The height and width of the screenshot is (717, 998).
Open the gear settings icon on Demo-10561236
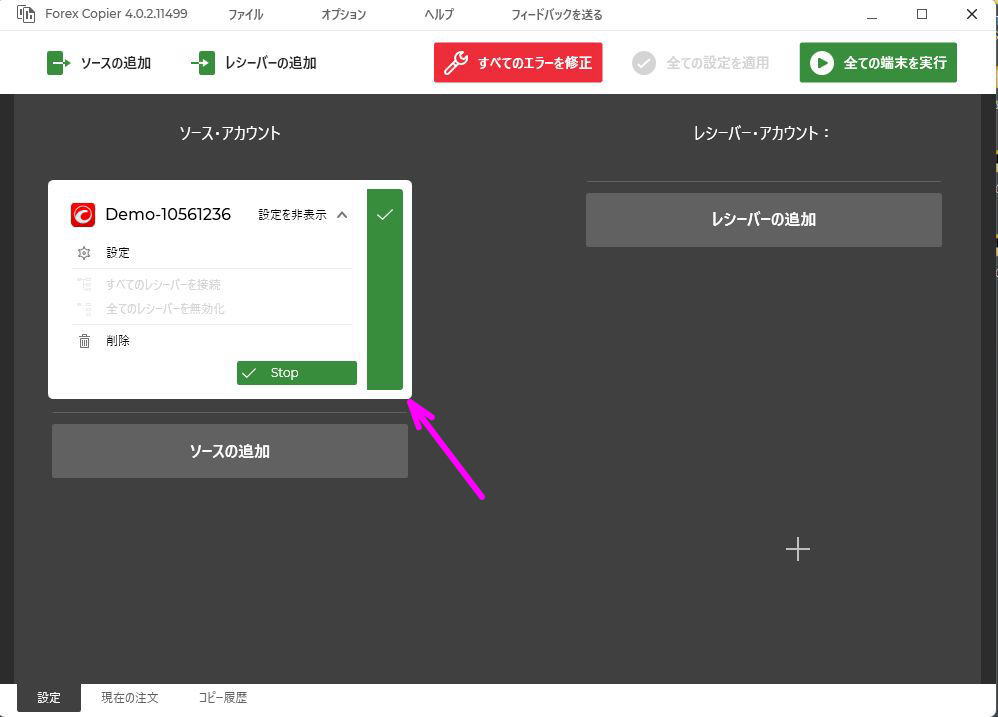click(84, 252)
